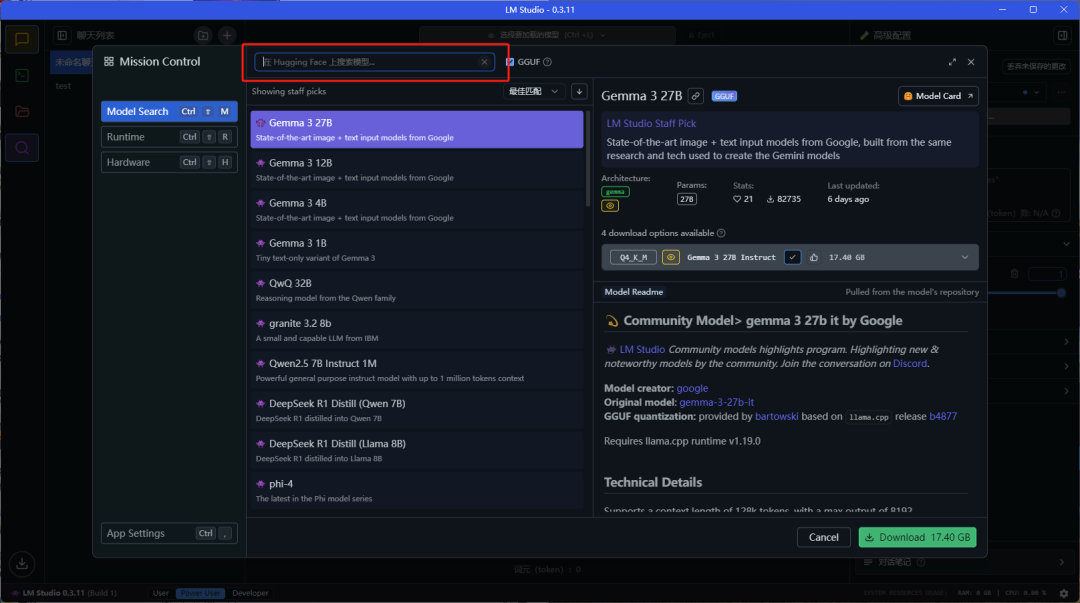Open the Developer terminal sidebar icon

pos(22,75)
